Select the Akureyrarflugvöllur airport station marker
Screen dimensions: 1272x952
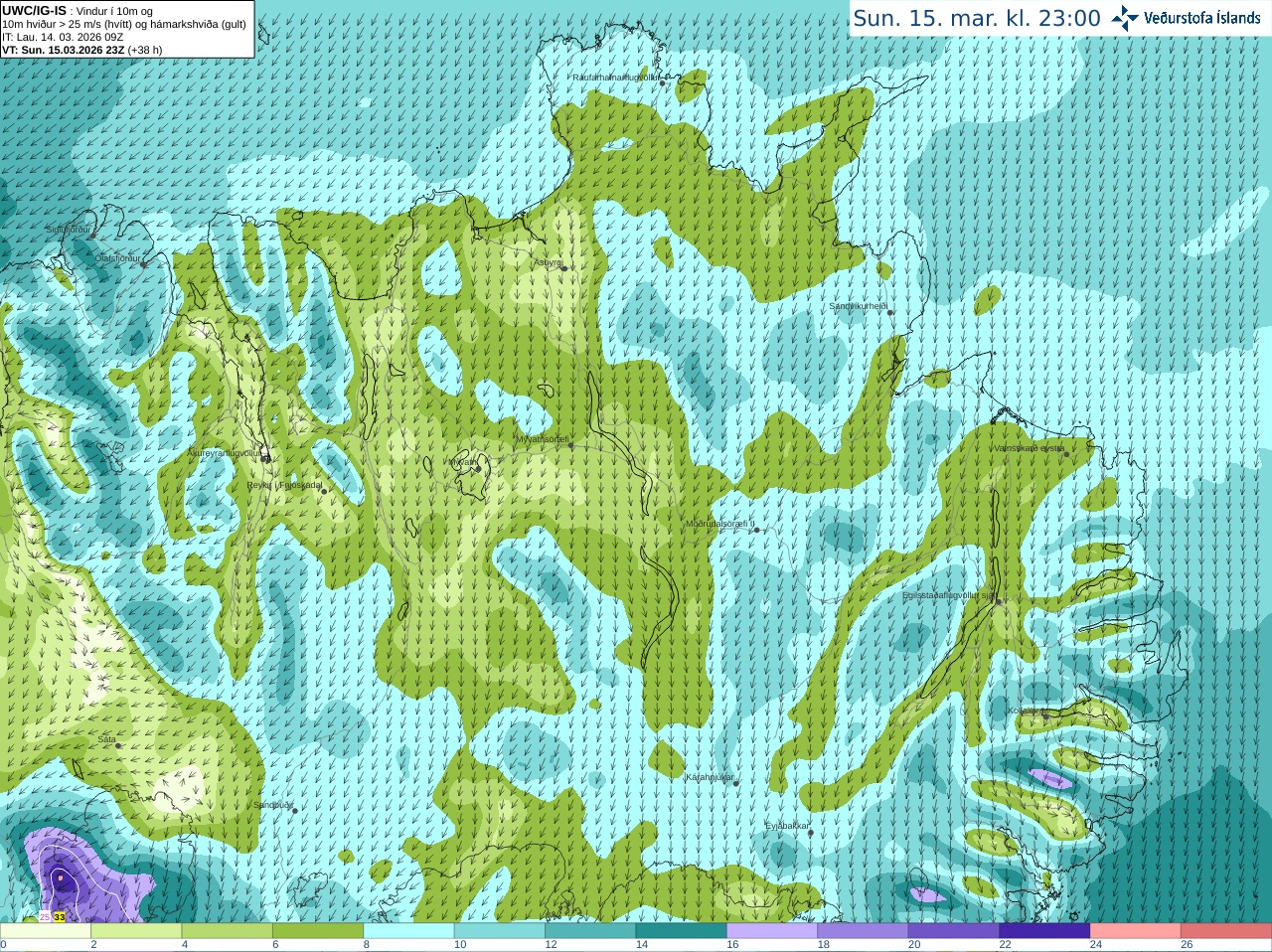tap(265, 459)
